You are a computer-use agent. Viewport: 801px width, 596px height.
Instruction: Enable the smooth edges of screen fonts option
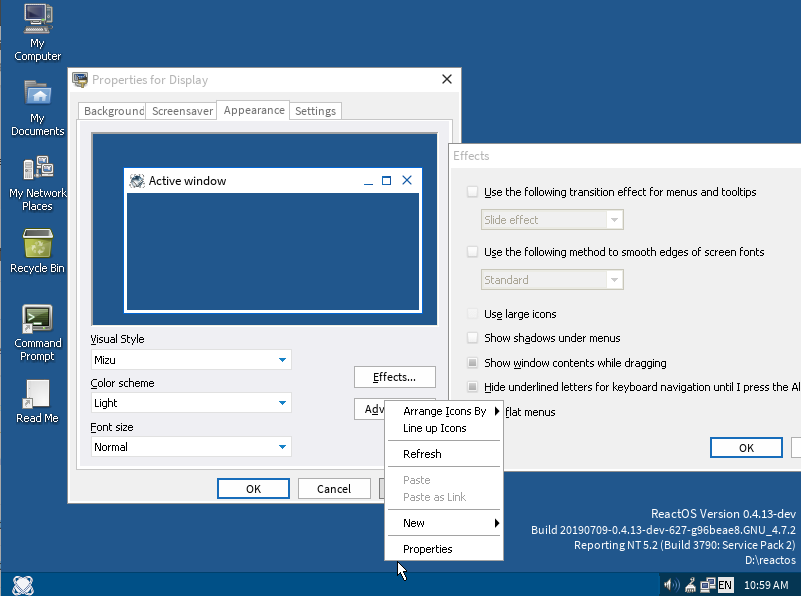473,252
